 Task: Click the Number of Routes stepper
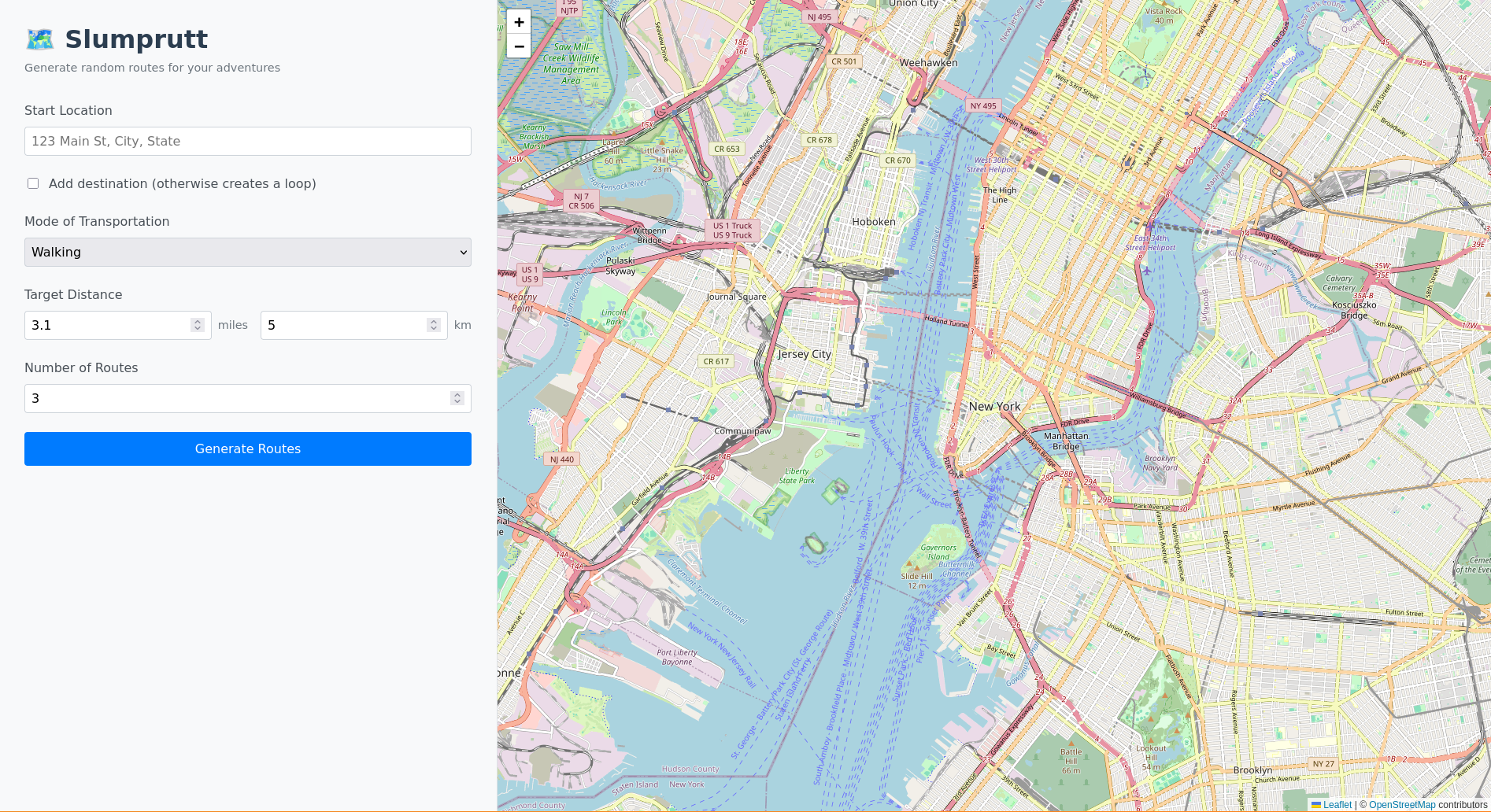pyautogui.click(x=457, y=398)
